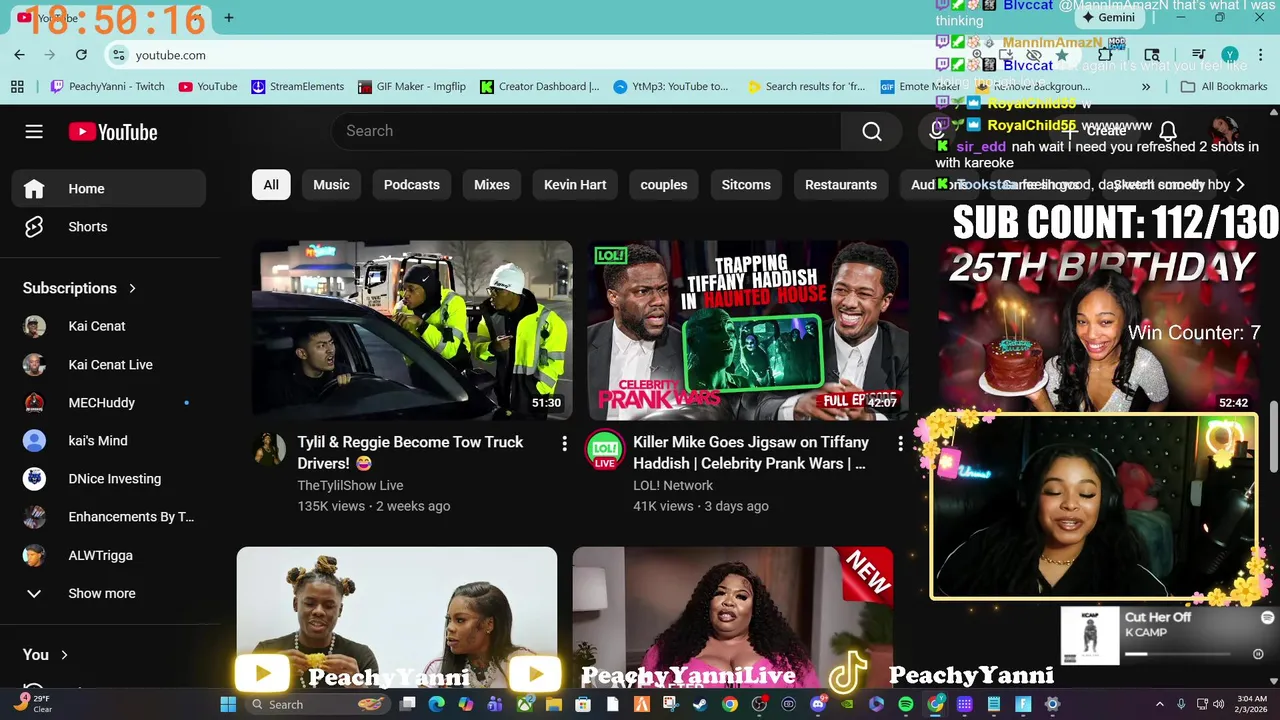This screenshot has width=1280, height=720.
Task: View site information icon in address bar
Action: pos(119,55)
